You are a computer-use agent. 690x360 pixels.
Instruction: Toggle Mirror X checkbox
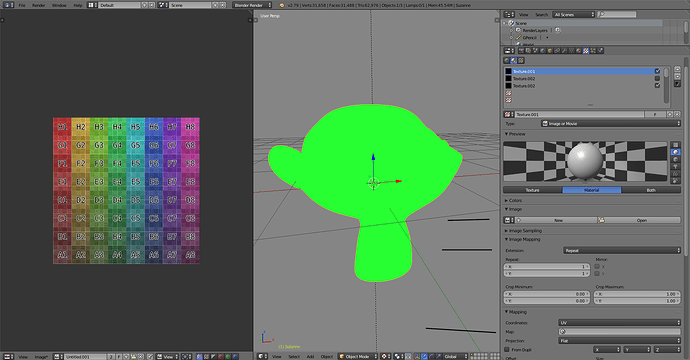(x=597, y=266)
